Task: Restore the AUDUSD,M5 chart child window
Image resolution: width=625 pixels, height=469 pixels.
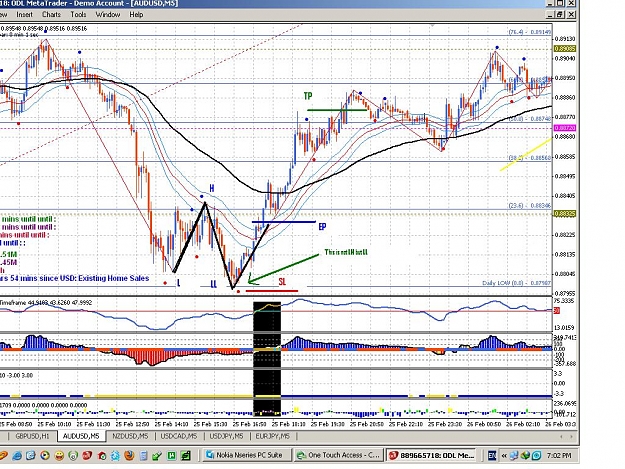Action: 560,14
